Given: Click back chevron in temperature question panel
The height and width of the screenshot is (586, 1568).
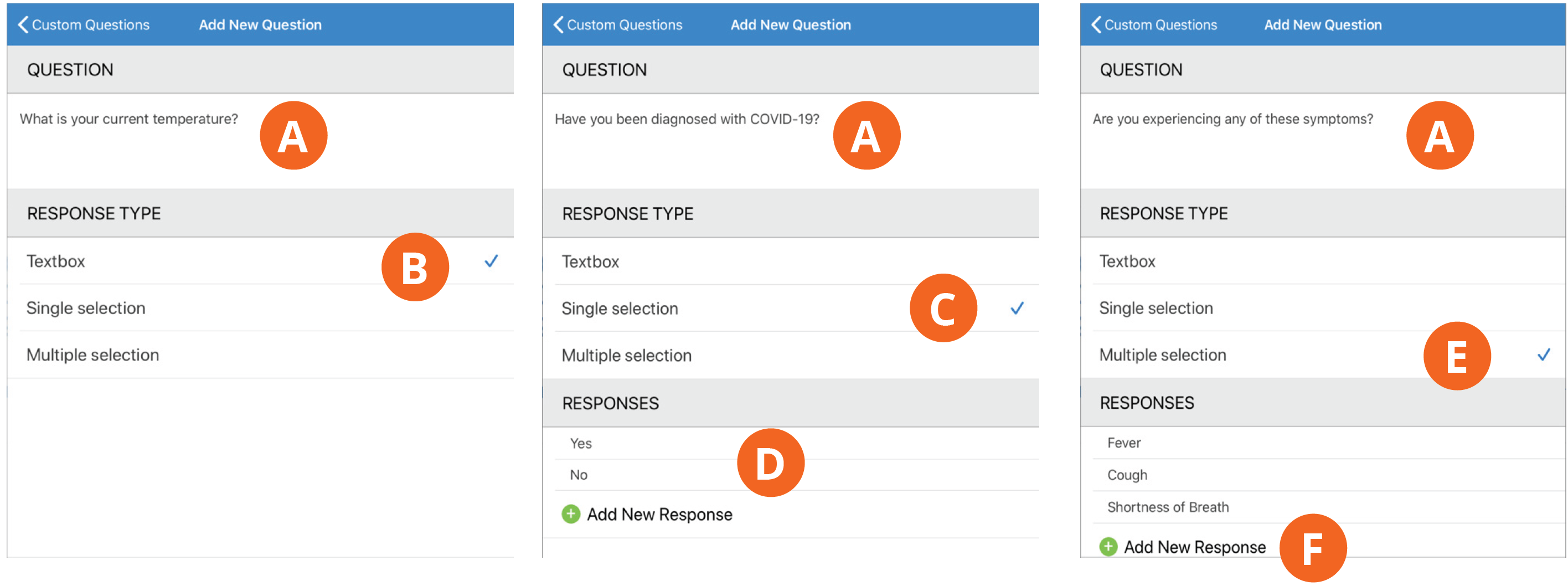Looking at the screenshot, I should (x=23, y=24).
